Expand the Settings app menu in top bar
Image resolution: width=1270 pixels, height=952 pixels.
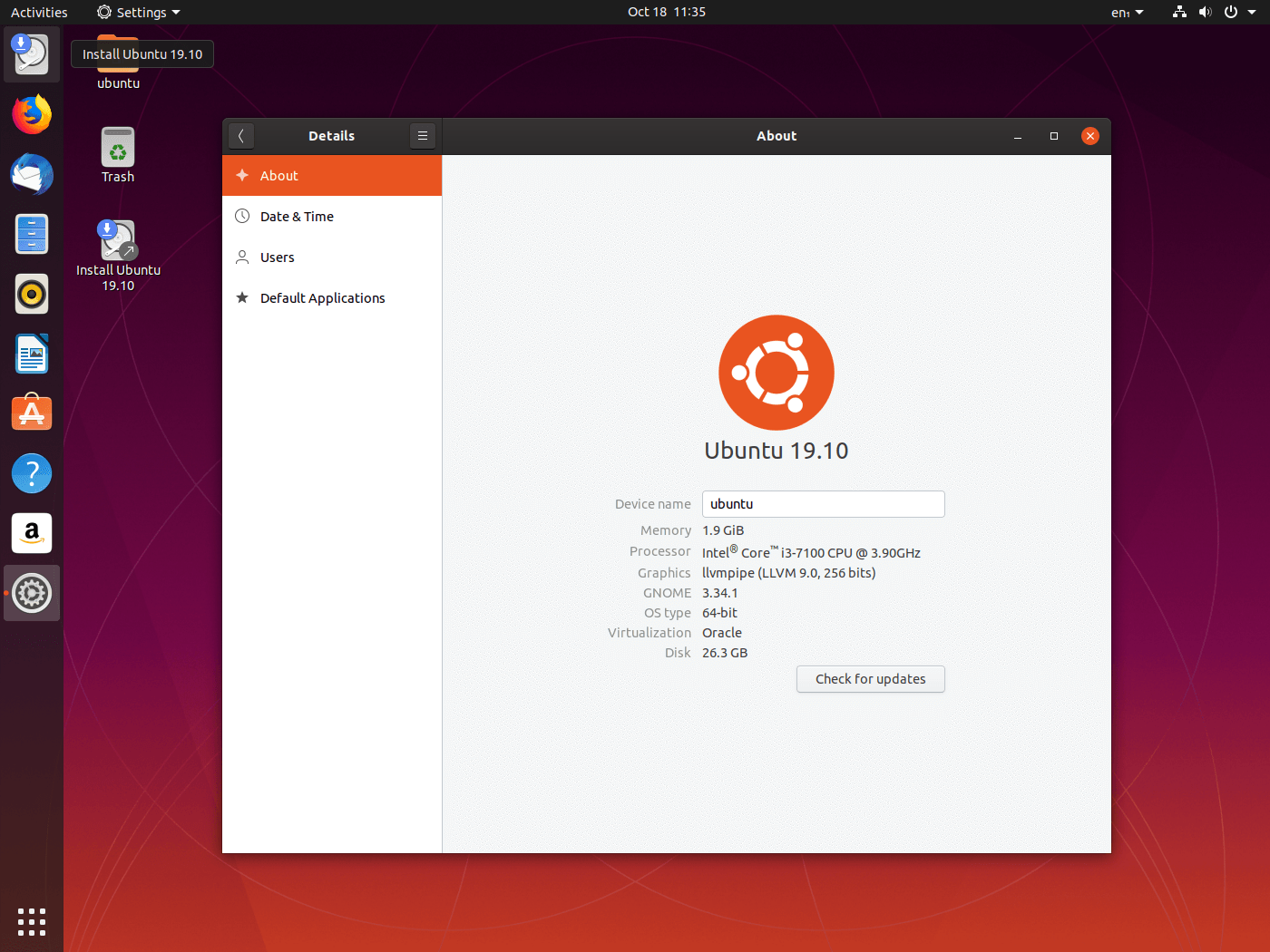139,12
